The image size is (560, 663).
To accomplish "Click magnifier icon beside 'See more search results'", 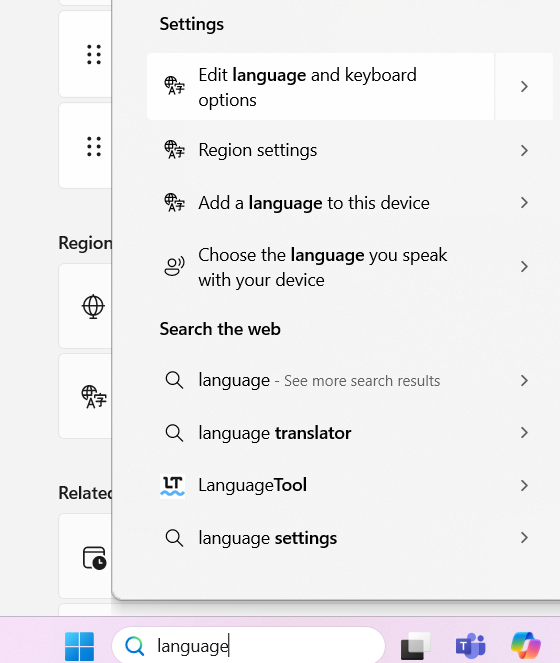I will (174, 380).
